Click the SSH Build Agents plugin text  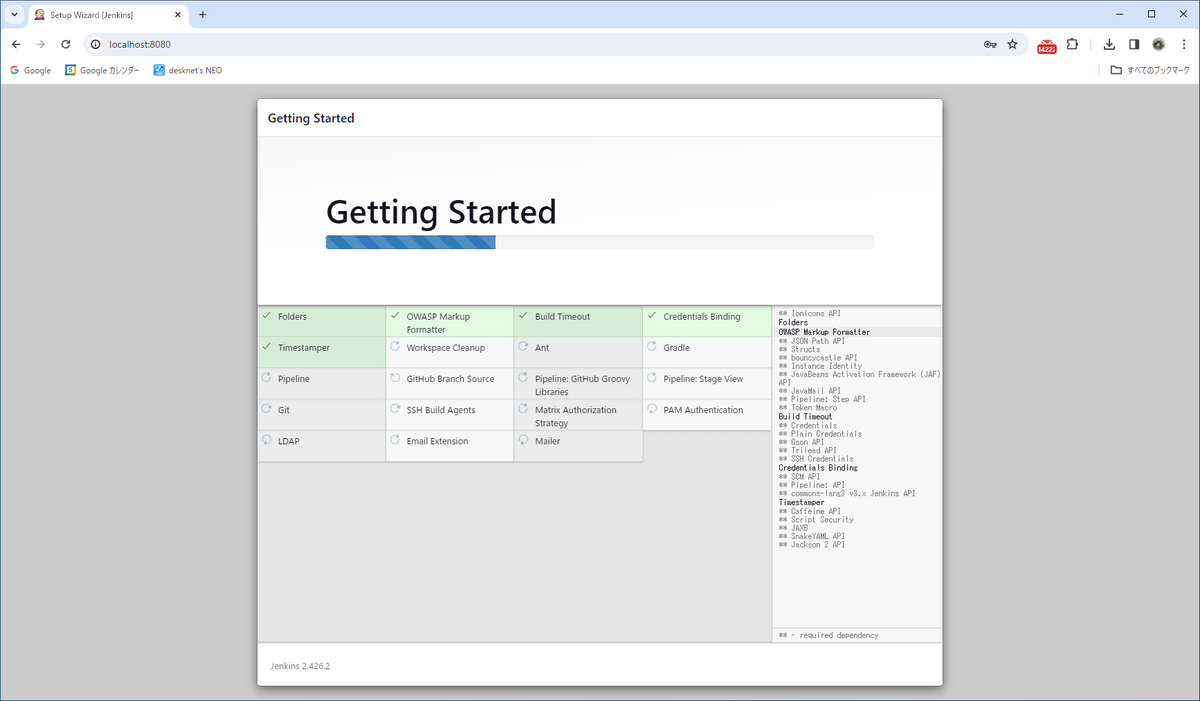[441, 410]
